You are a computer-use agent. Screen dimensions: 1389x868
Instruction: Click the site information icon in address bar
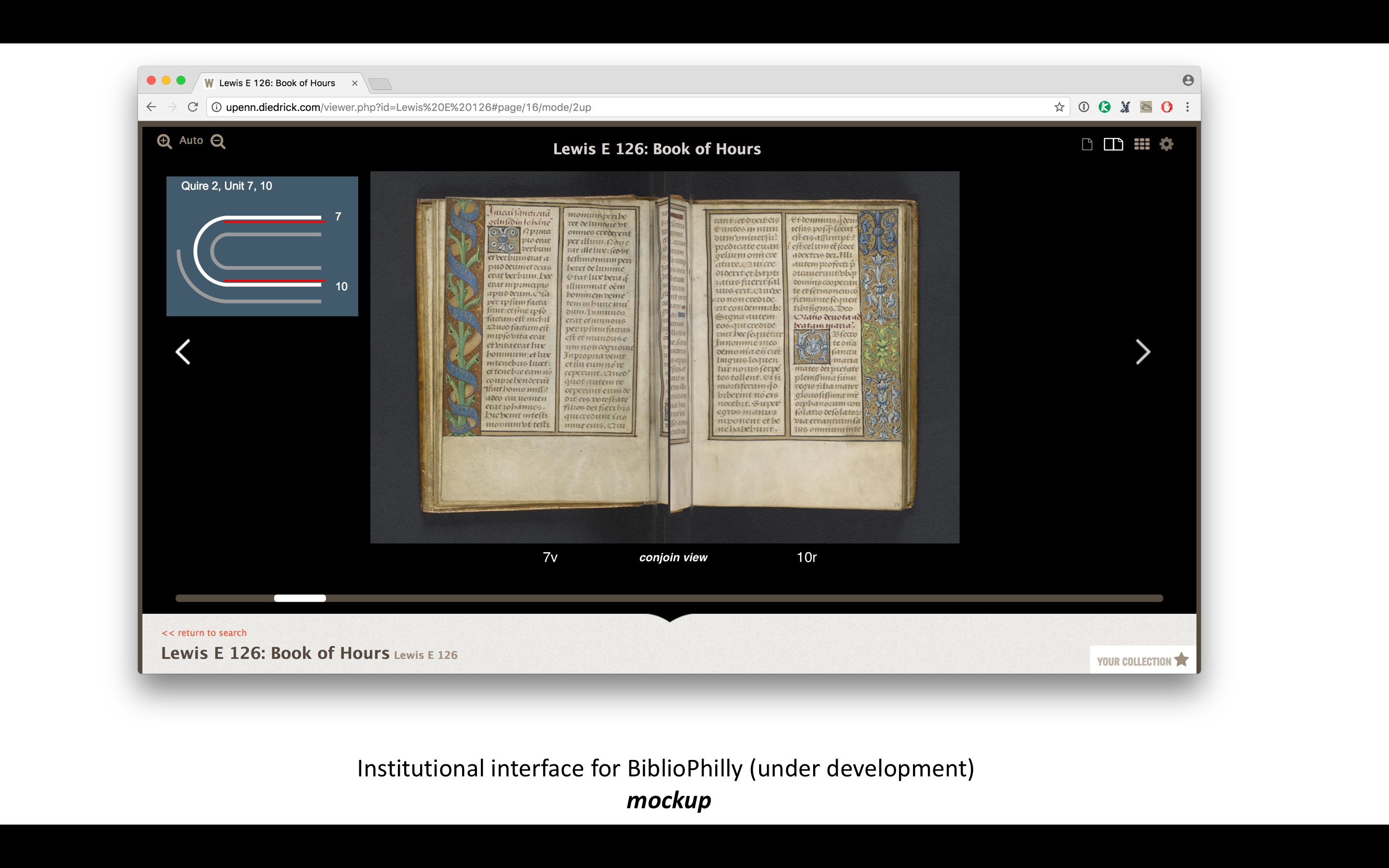coord(217,107)
